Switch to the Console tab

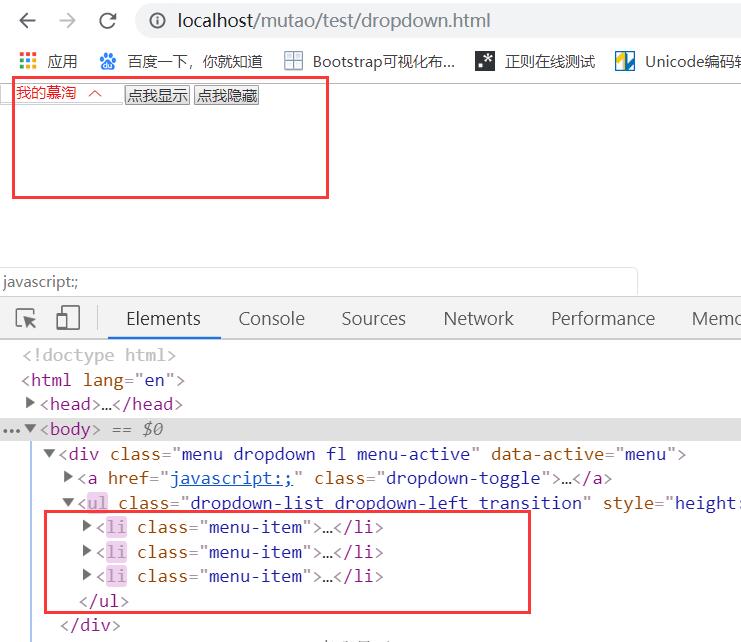tap(272, 318)
